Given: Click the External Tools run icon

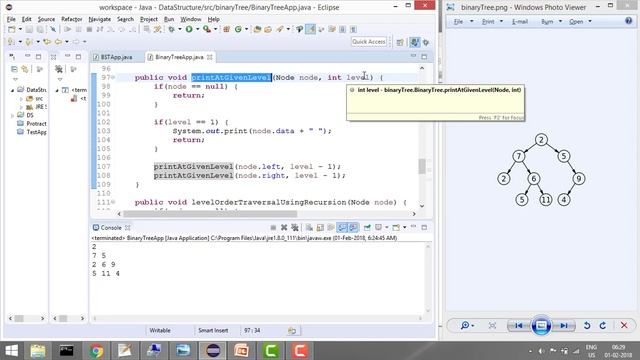Looking at the screenshot, I should pos(207,29).
